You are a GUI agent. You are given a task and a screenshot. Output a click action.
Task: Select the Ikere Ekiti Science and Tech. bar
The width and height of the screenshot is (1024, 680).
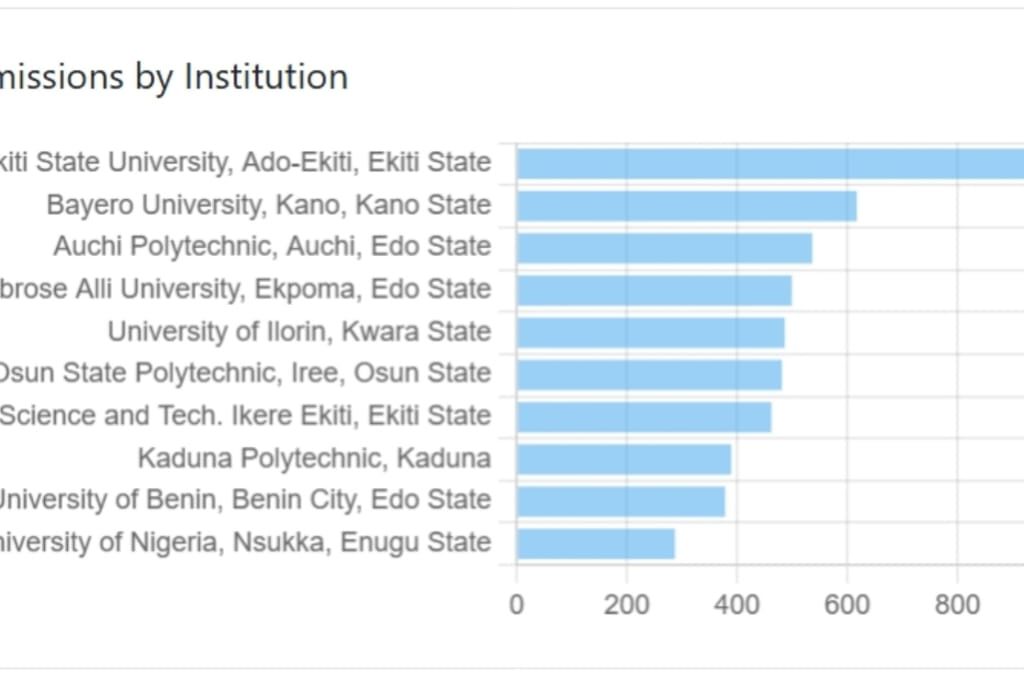pyautogui.click(x=643, y=416)
